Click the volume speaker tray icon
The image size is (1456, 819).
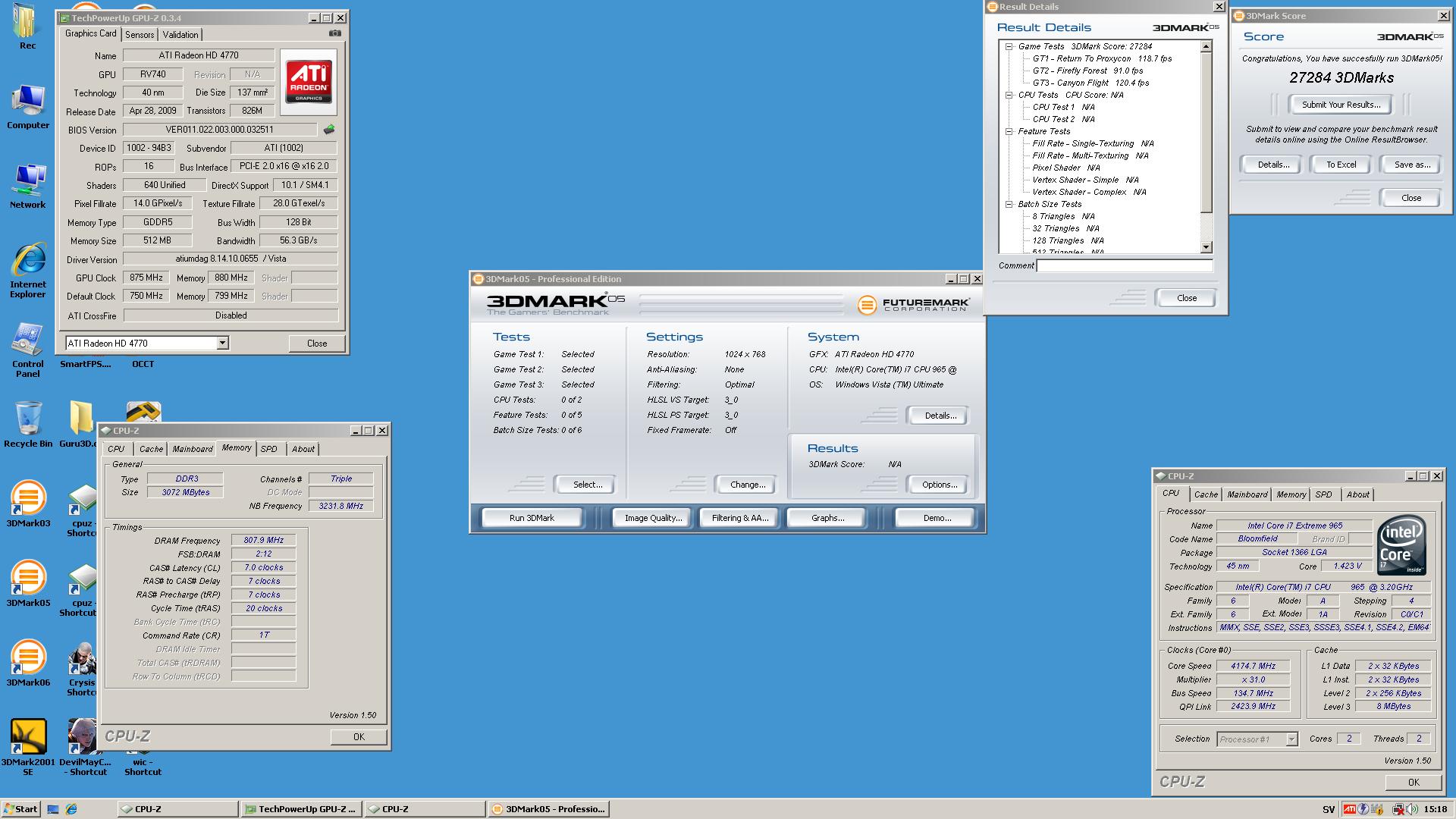coord(1414,809)
